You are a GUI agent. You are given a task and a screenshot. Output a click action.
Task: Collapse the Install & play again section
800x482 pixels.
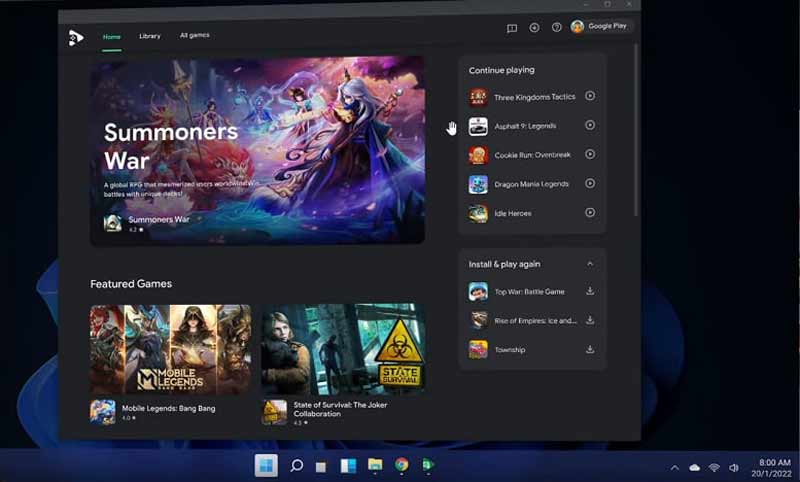coord(590,264)
